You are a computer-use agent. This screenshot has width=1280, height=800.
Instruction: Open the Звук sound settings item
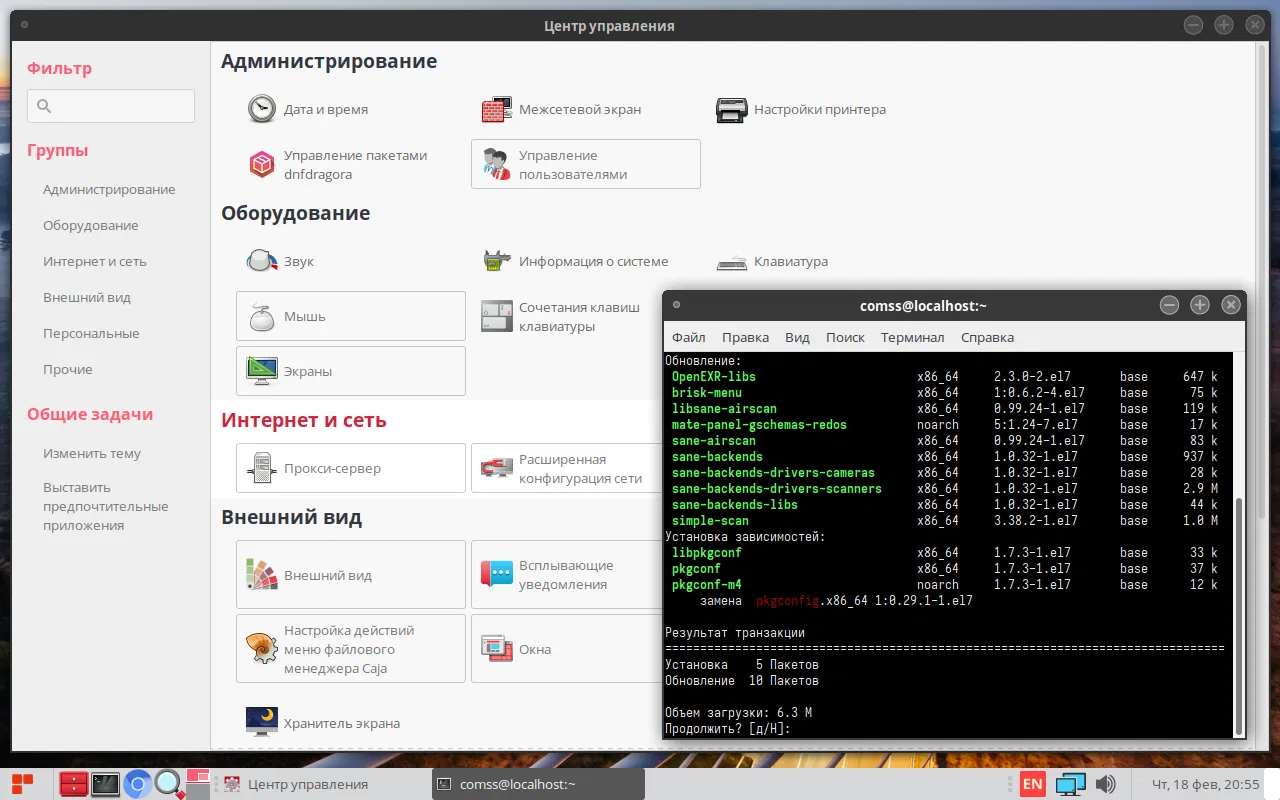pos(281,261)
